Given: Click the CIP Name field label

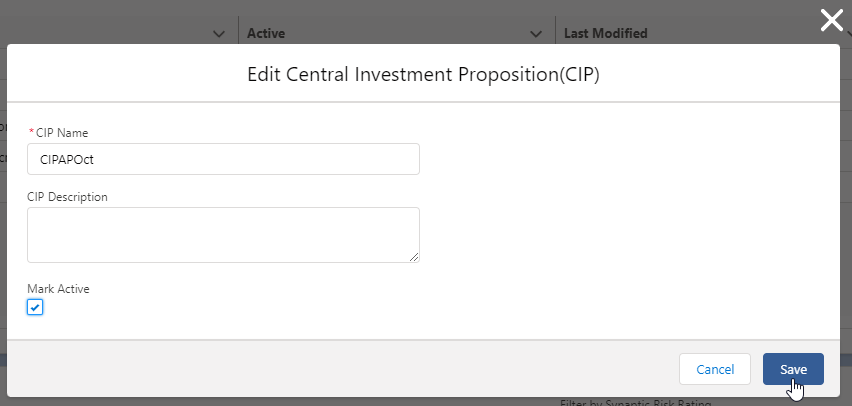Looking at the screenshot, I should (62, 133).
